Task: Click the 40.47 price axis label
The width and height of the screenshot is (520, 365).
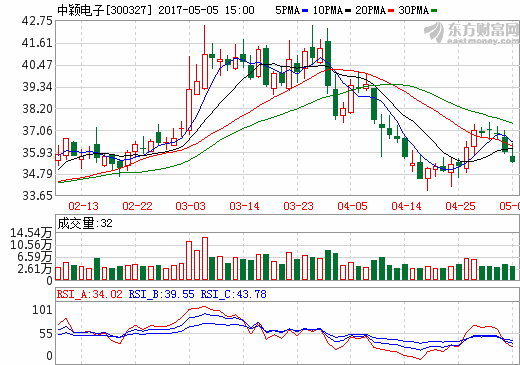Action: point(37,65)
